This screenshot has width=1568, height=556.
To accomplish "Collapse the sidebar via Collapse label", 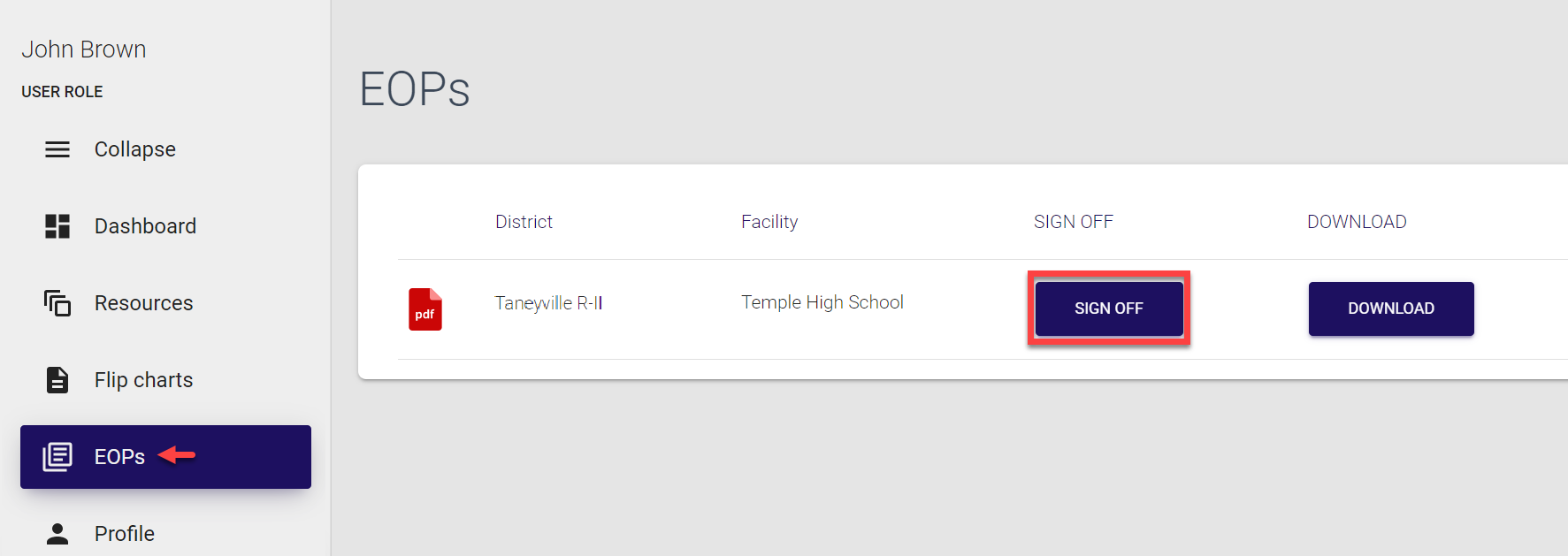I will coord(135,149).
